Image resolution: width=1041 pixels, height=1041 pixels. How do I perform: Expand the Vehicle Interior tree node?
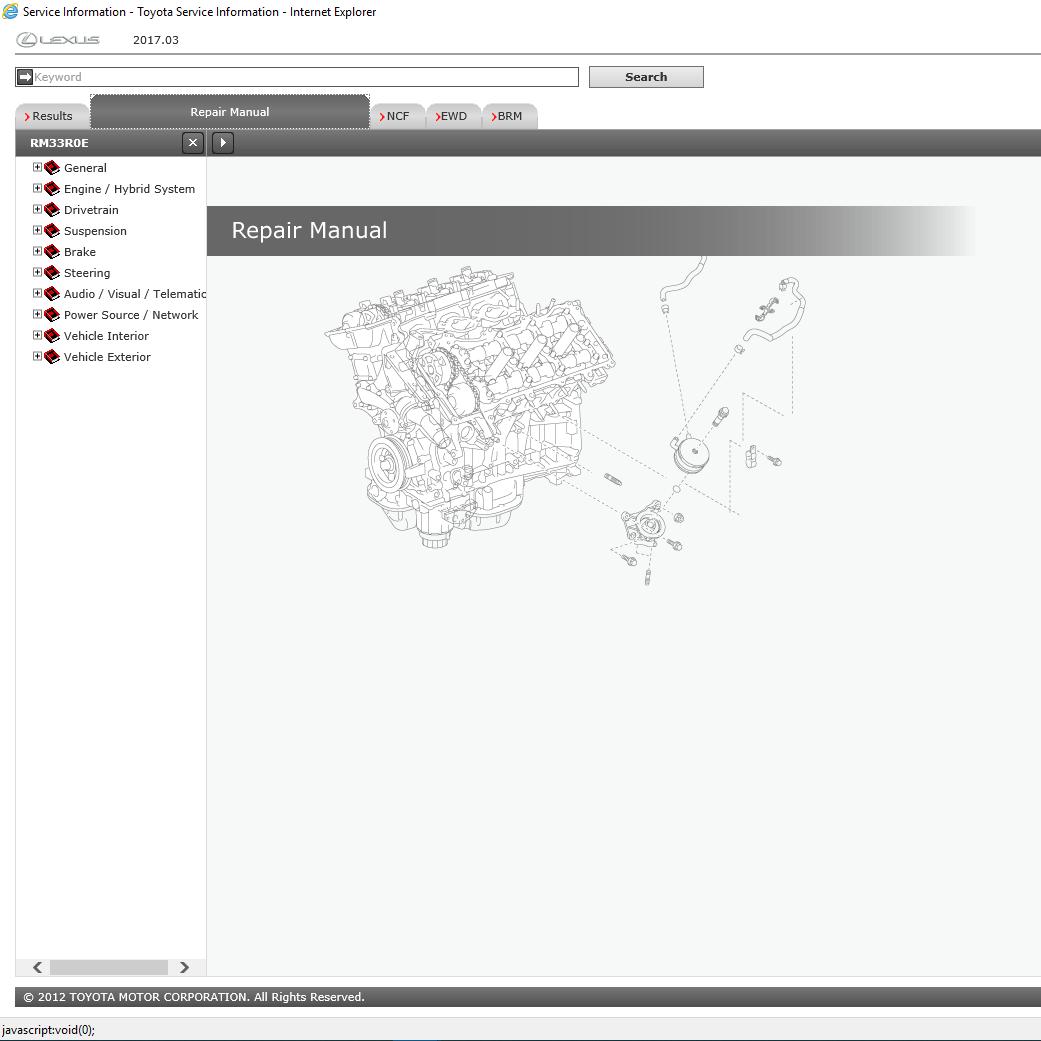37,335
